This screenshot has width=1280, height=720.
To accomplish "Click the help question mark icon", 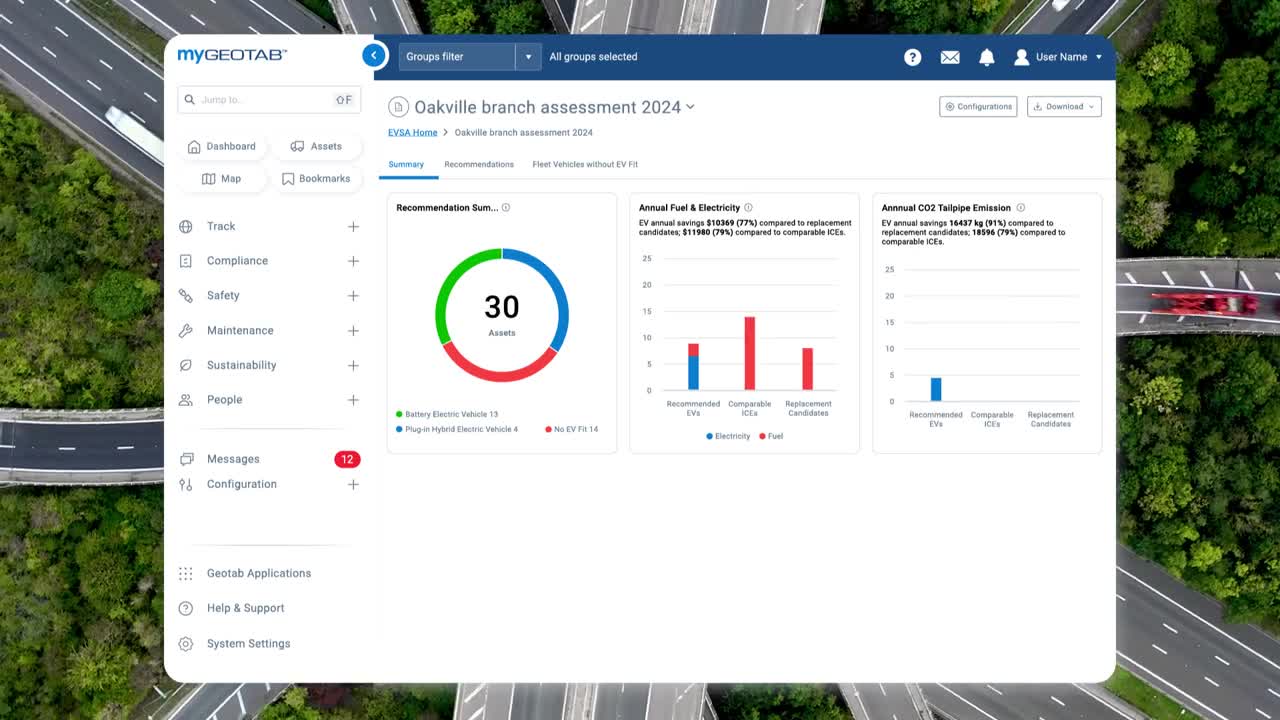I will pos(912,57).
